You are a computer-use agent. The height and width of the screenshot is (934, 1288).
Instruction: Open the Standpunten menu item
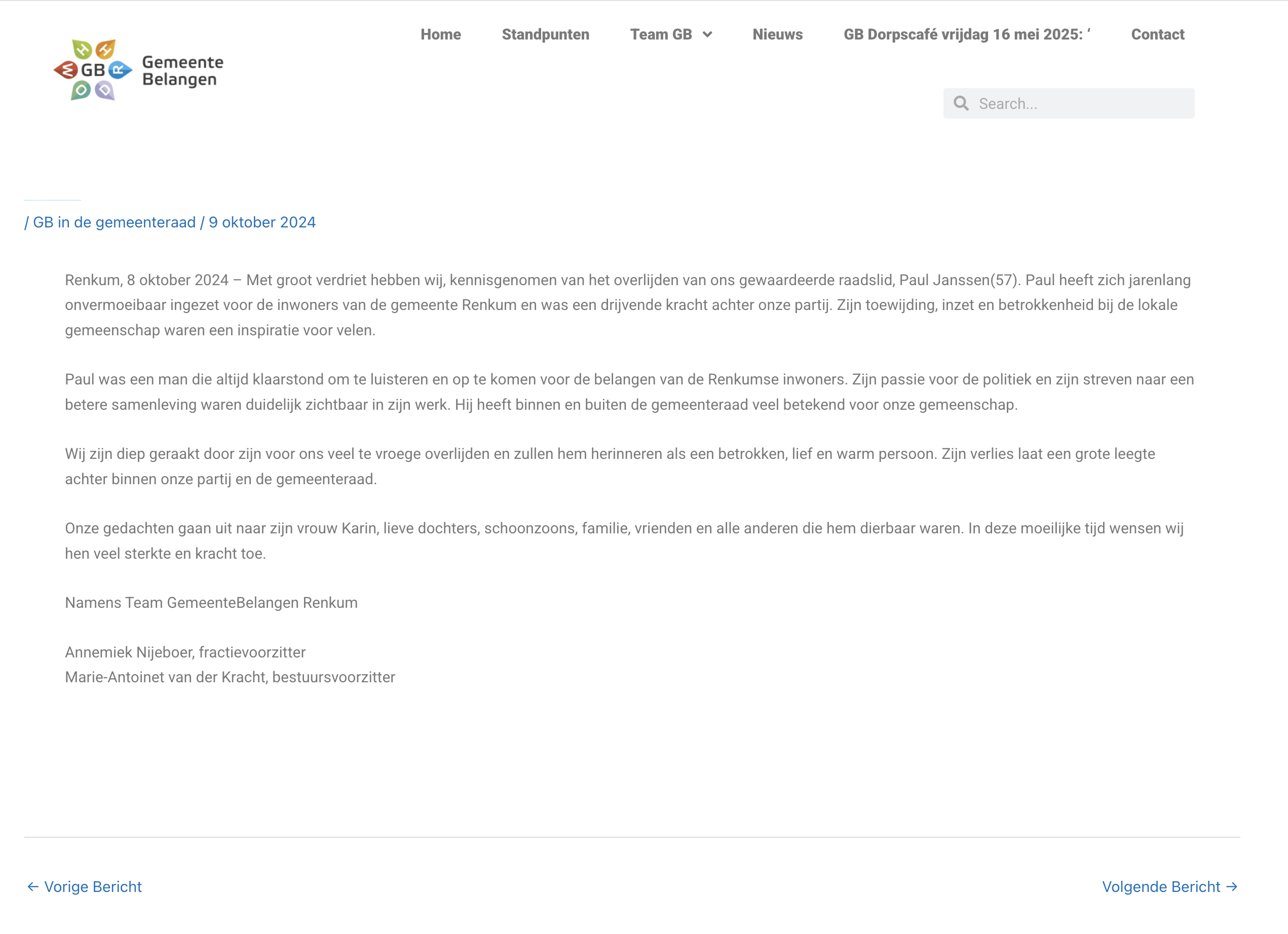point(545,34)
